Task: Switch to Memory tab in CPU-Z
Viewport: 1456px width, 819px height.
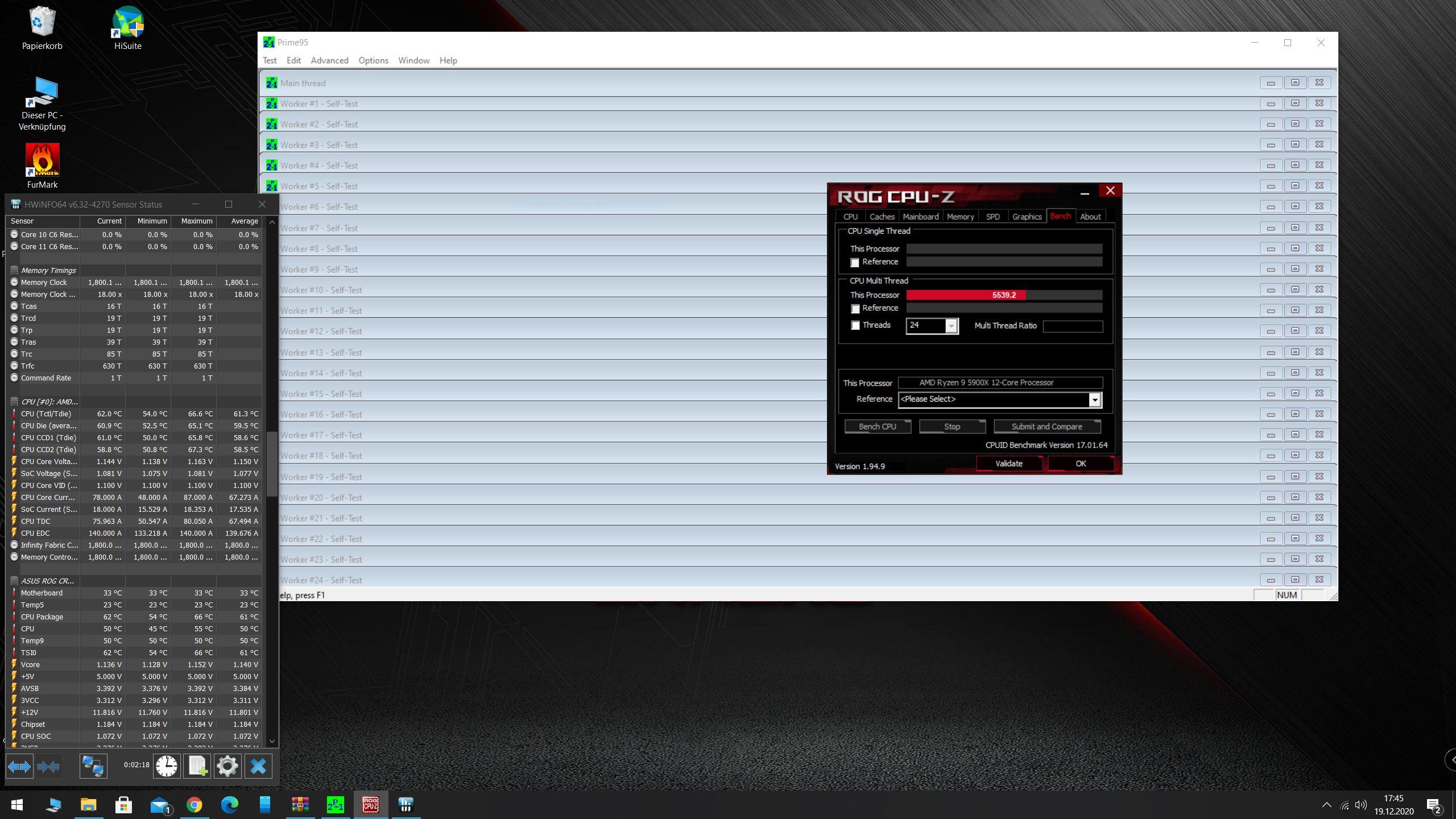Action: pyautogui.click(x=961, y=217)
